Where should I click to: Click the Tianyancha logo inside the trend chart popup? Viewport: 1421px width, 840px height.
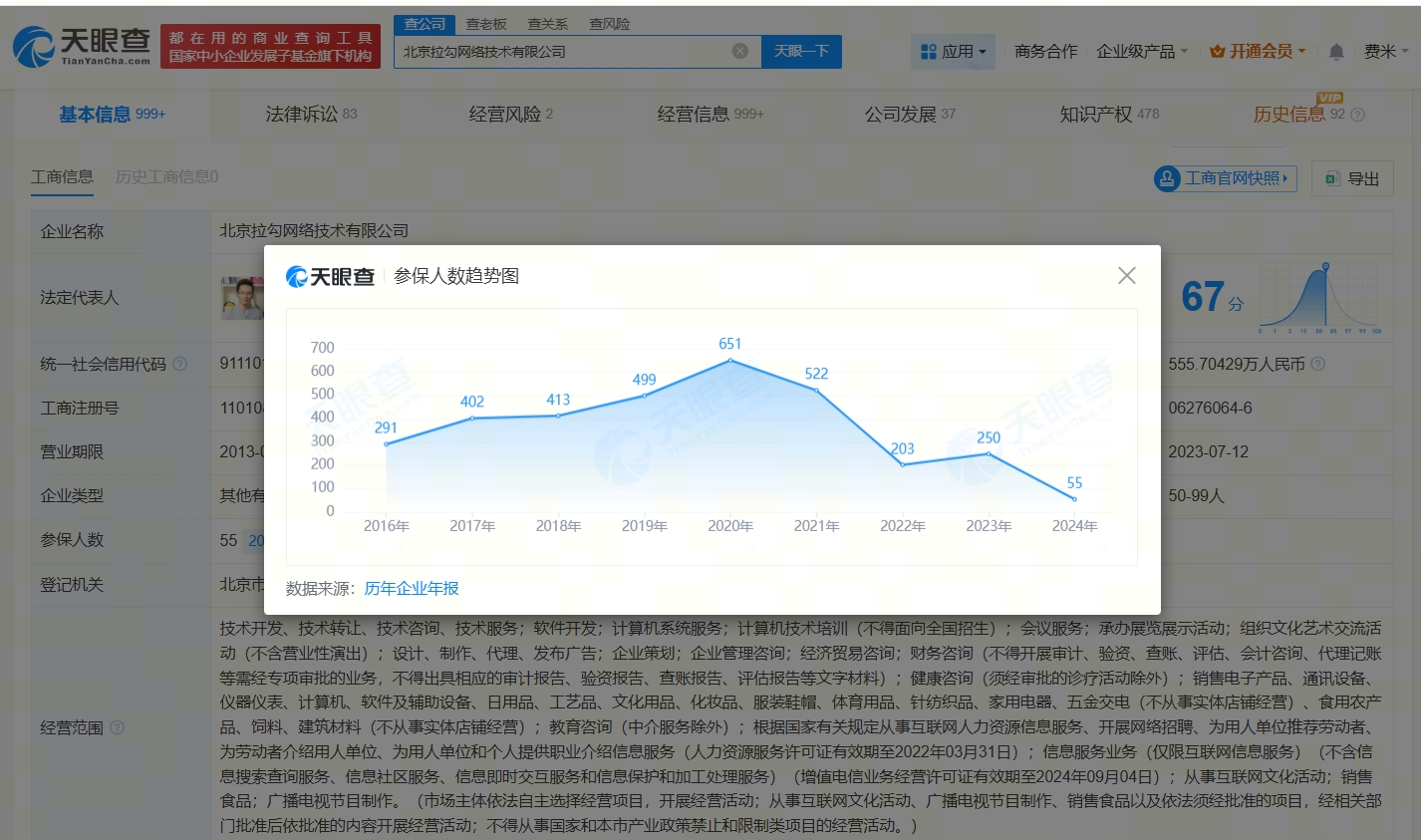tap(330, 276)
